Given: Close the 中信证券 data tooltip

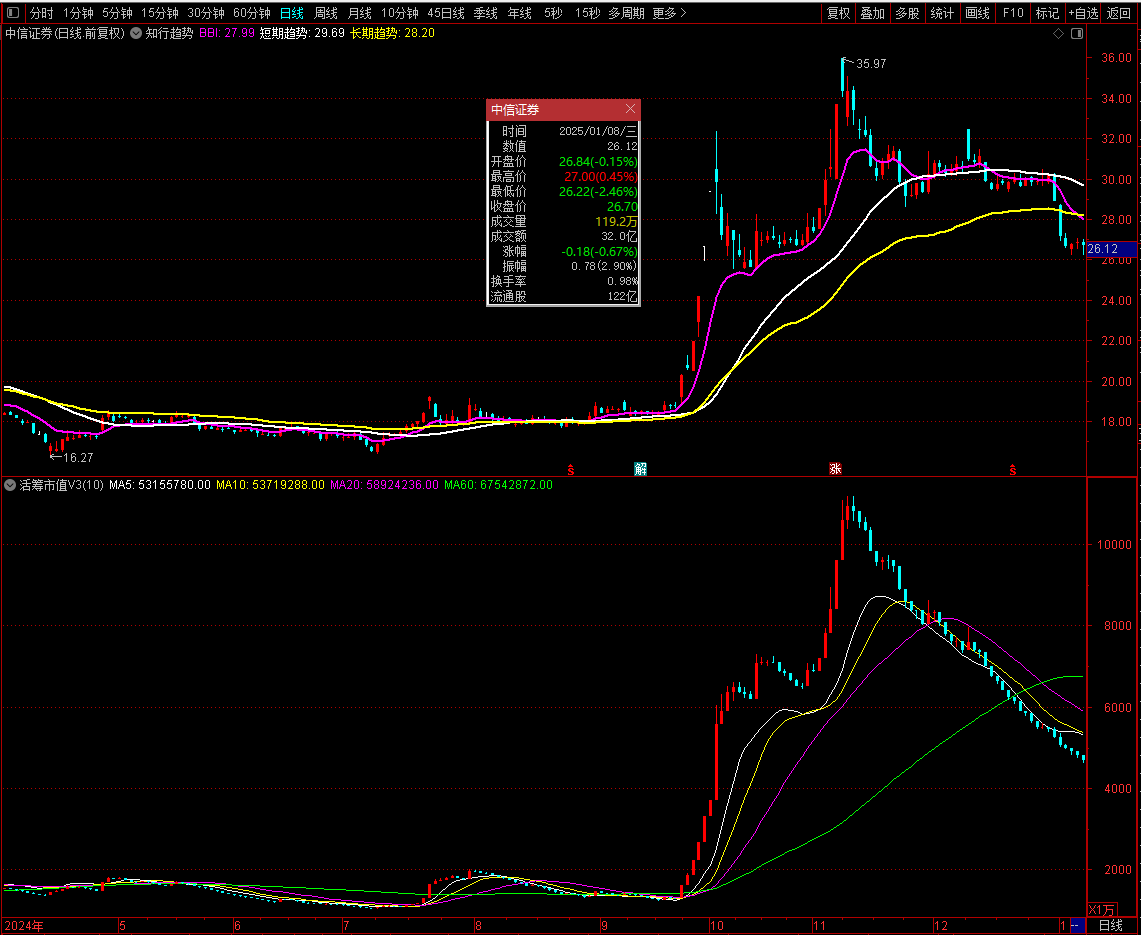Looking at the screenshot, I should [630, 109].
